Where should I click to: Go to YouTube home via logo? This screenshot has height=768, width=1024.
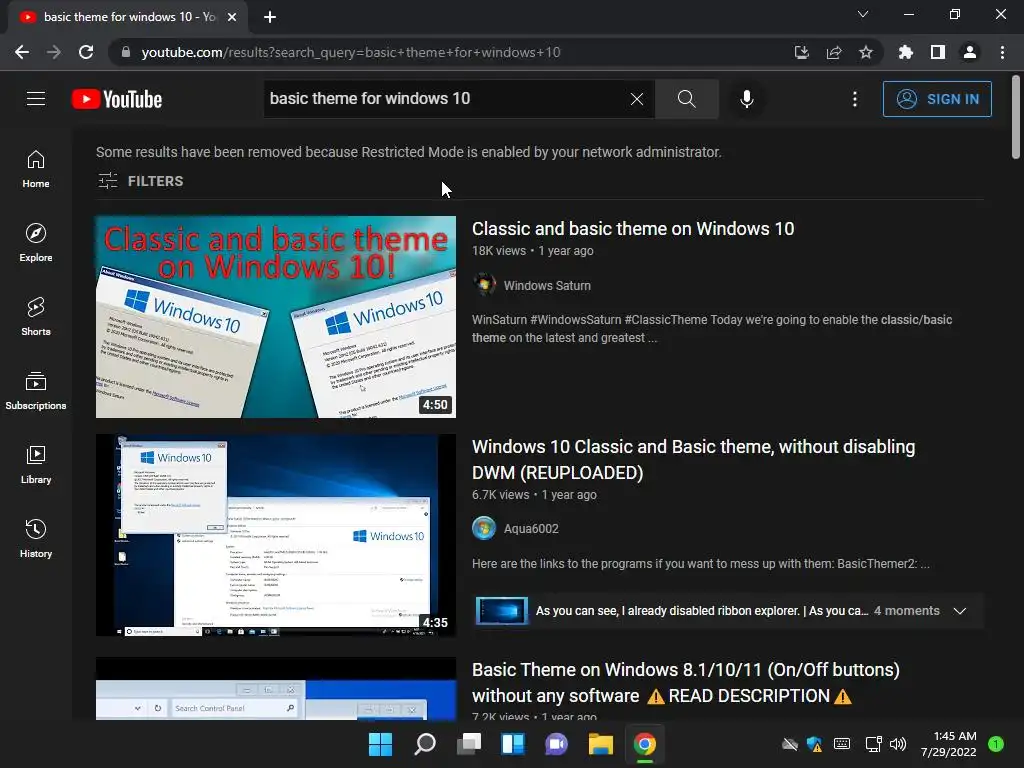tap(117, 99)
